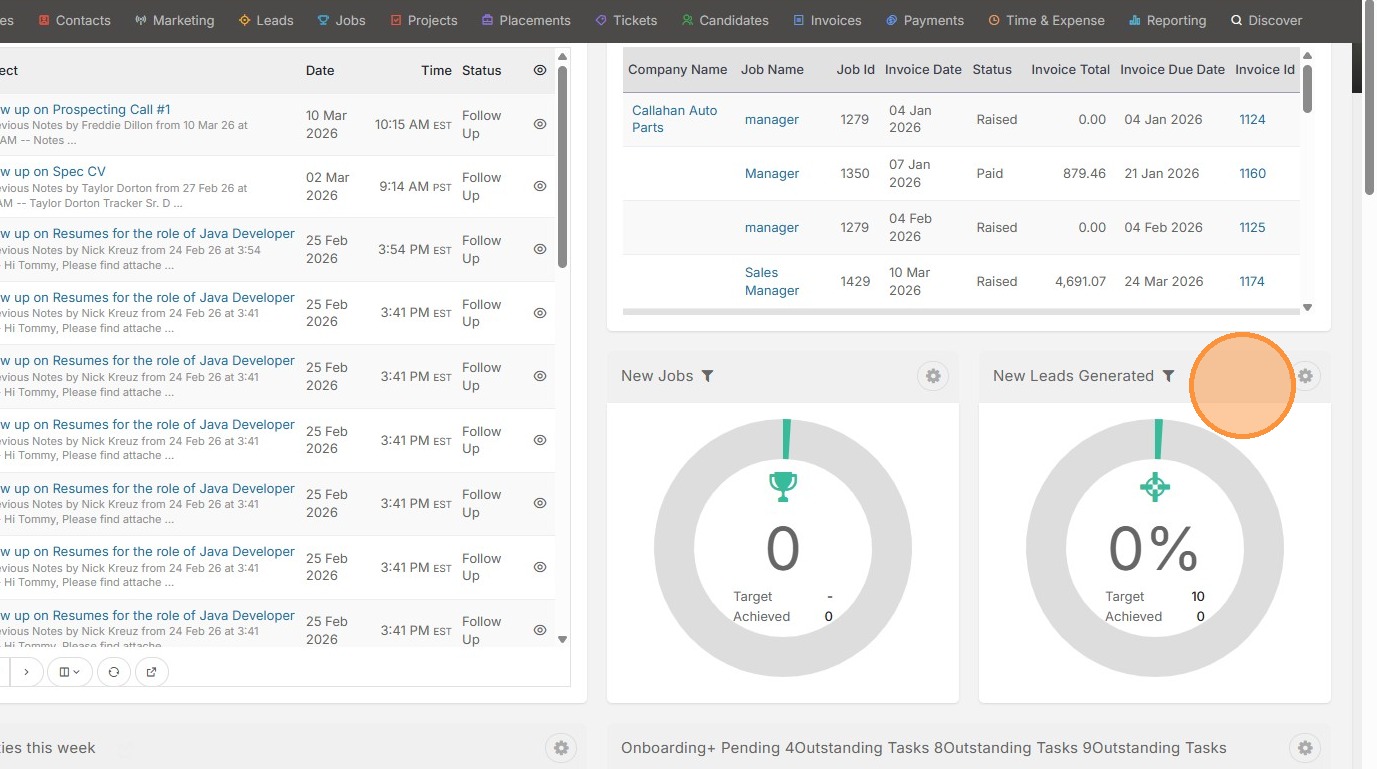Open the Sales Manager job link
Image resolution: width=1377 pixels, height=769 pixels.
tap(772, 281)
